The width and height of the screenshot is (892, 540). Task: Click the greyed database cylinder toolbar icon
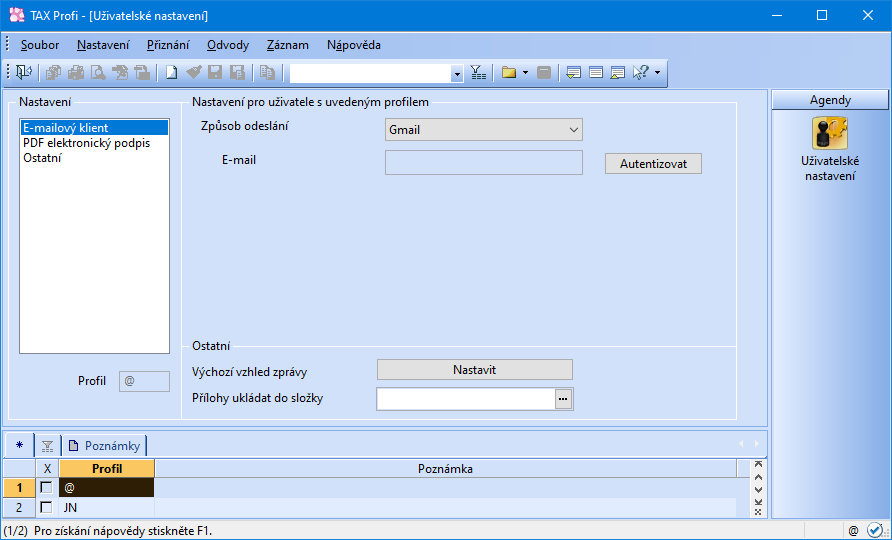pyautogui.click(x=544, y=73)
